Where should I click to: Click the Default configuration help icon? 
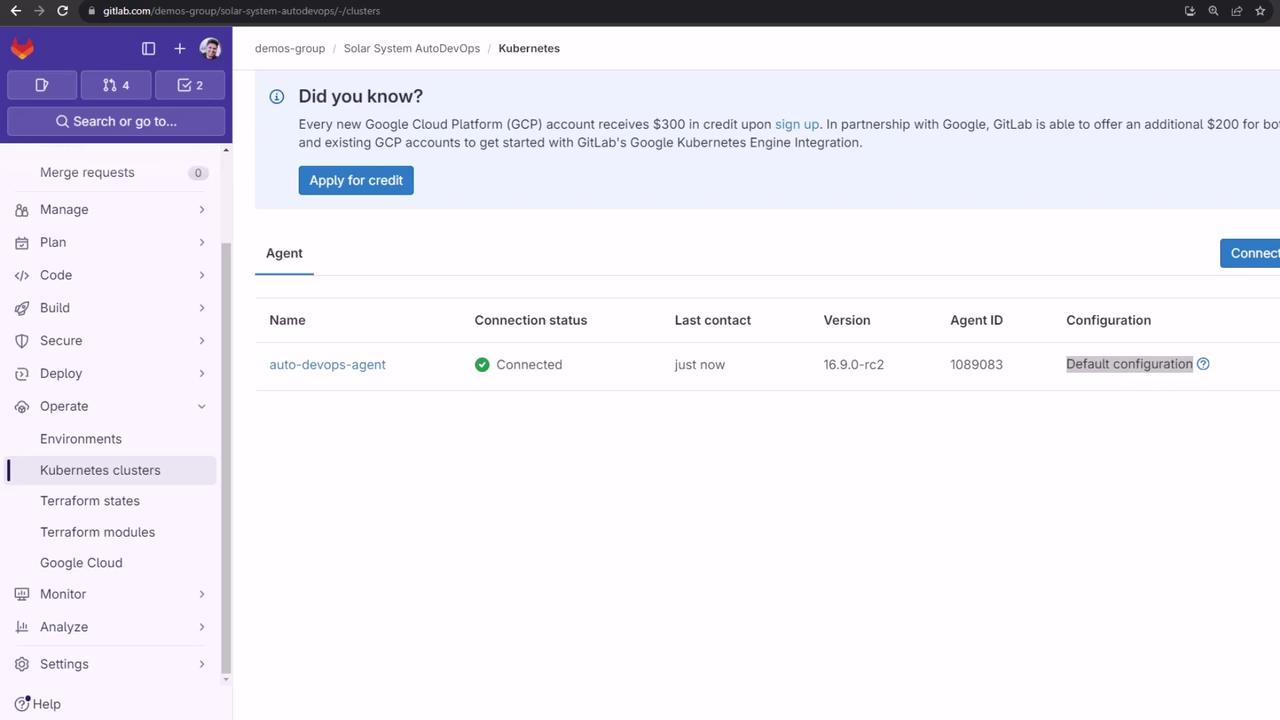coord(1203,364)
